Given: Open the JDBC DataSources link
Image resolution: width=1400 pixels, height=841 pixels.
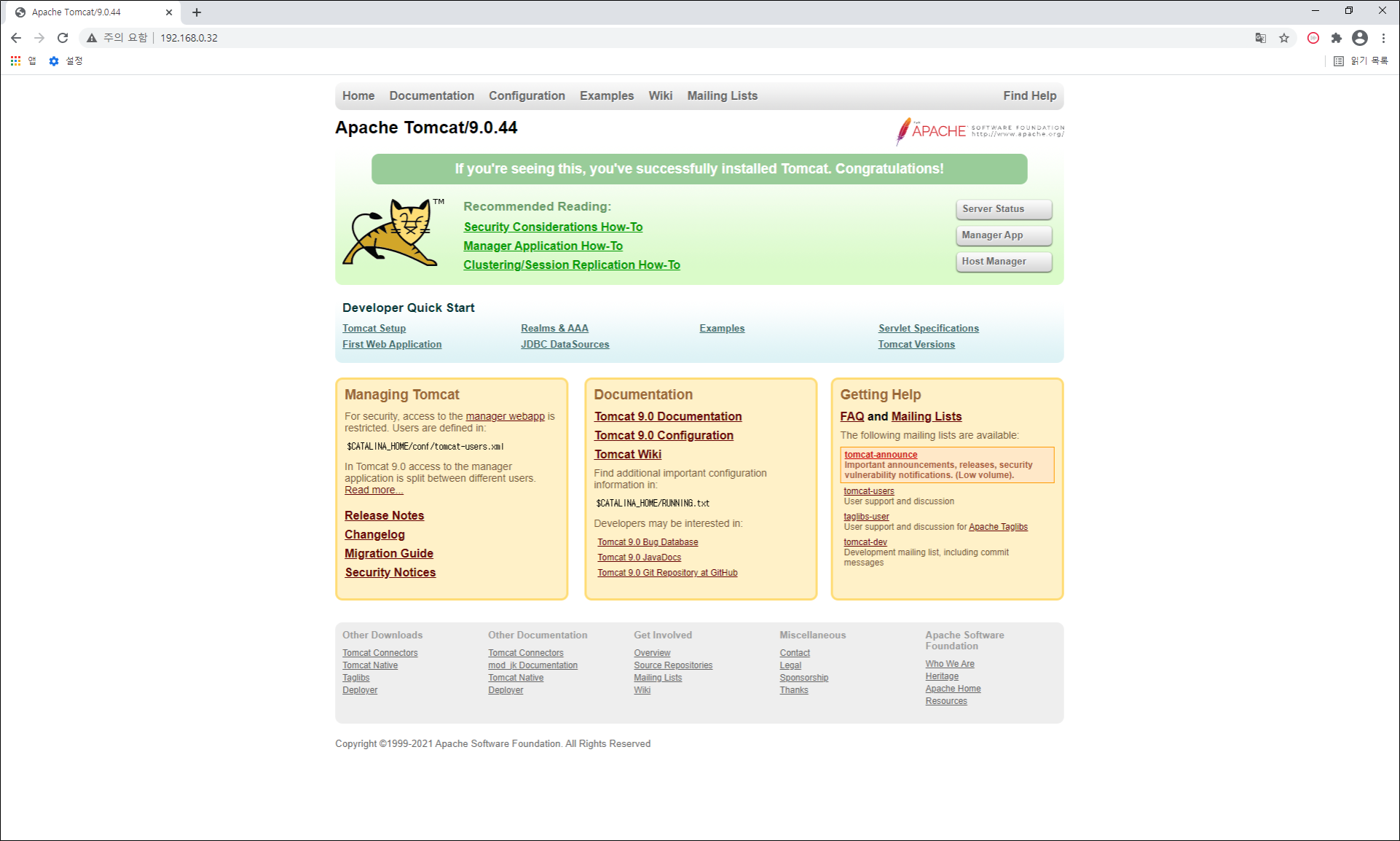Looking at the screenshot, I should [565, 345].
